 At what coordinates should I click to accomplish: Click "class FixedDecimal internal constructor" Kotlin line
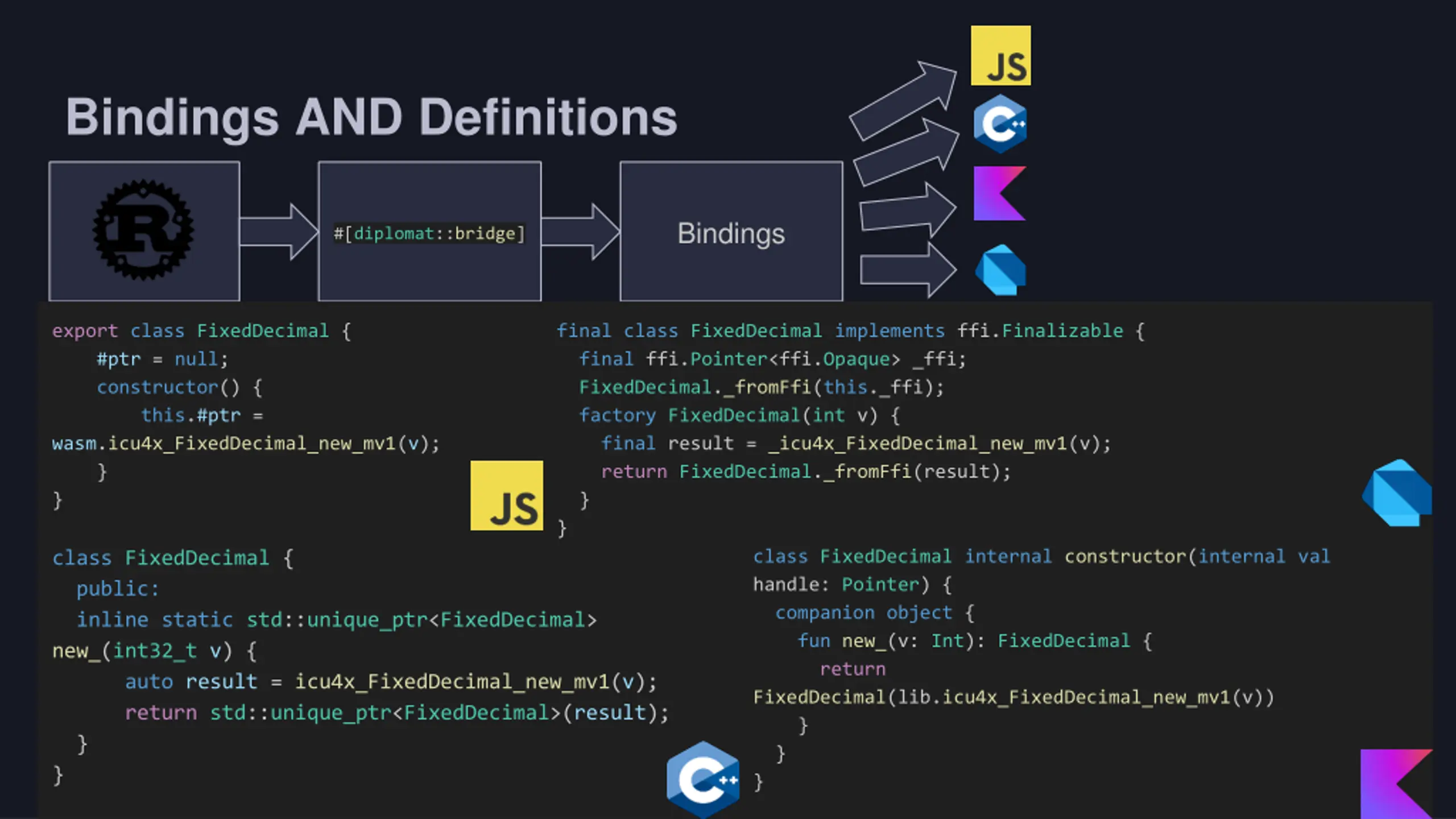click(x=1042, y=556)
